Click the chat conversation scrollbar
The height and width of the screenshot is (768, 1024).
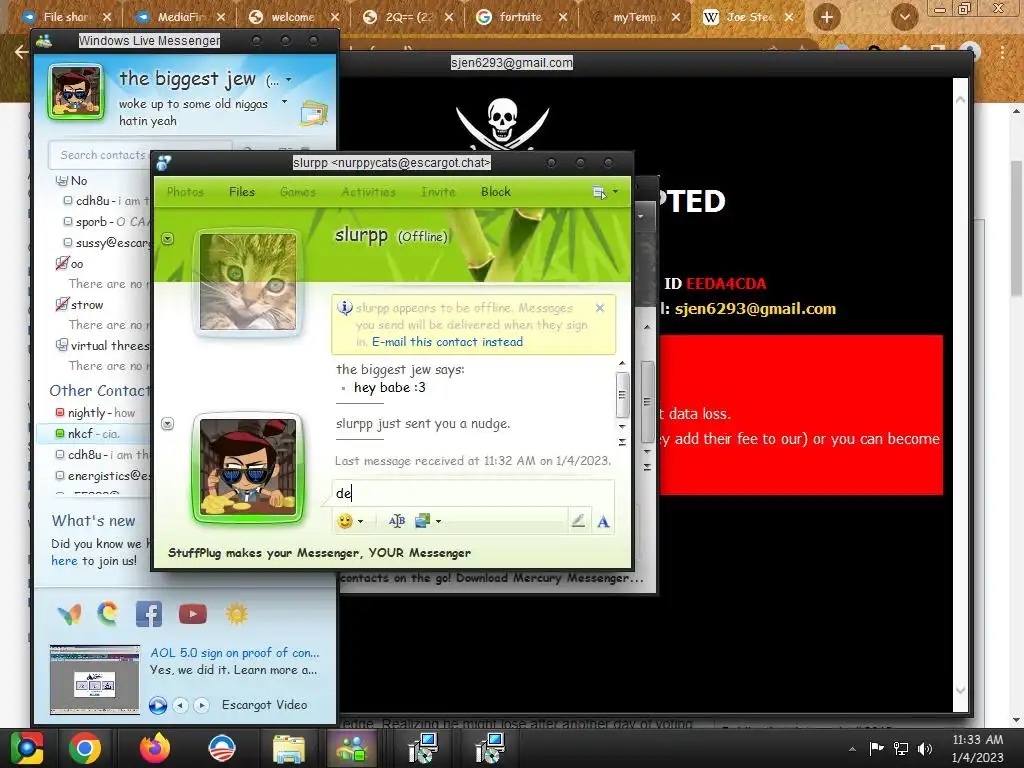coord(622,394)
